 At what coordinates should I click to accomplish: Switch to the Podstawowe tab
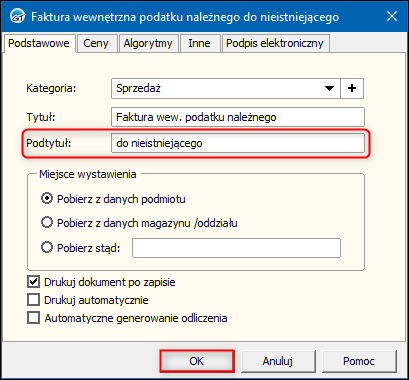39,43
